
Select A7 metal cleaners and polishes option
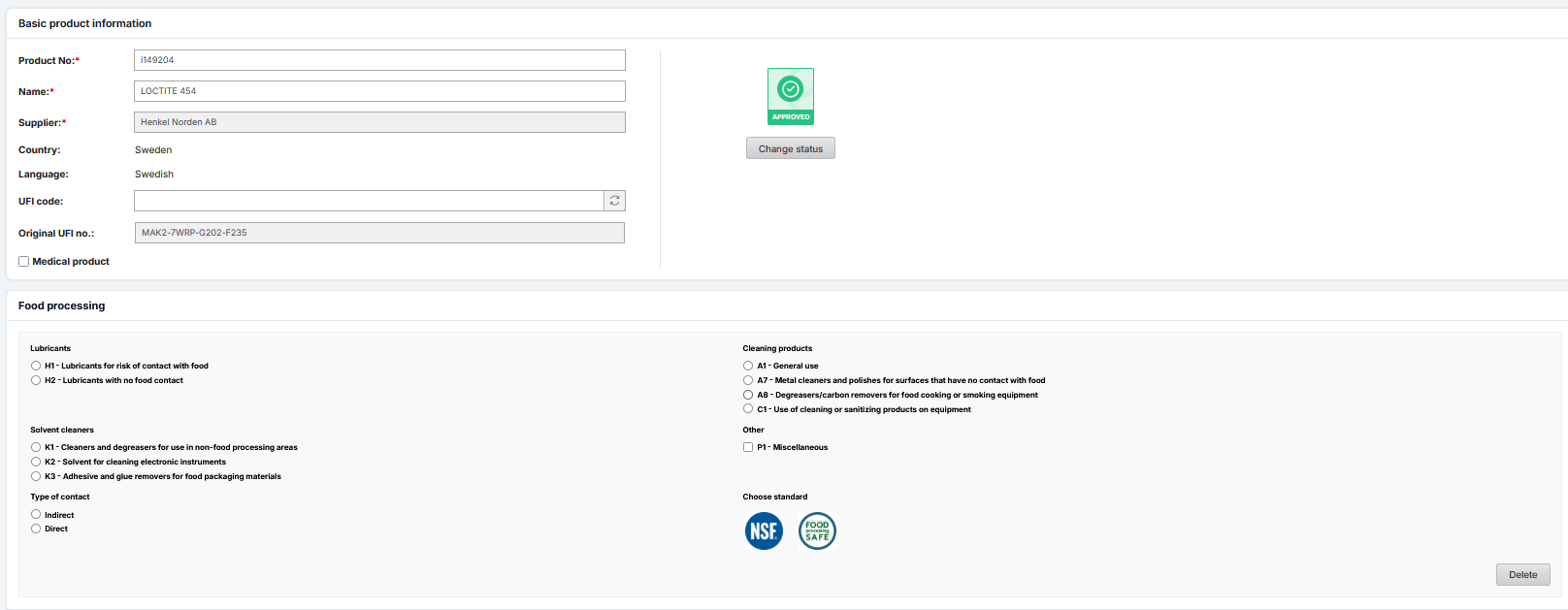748,380
